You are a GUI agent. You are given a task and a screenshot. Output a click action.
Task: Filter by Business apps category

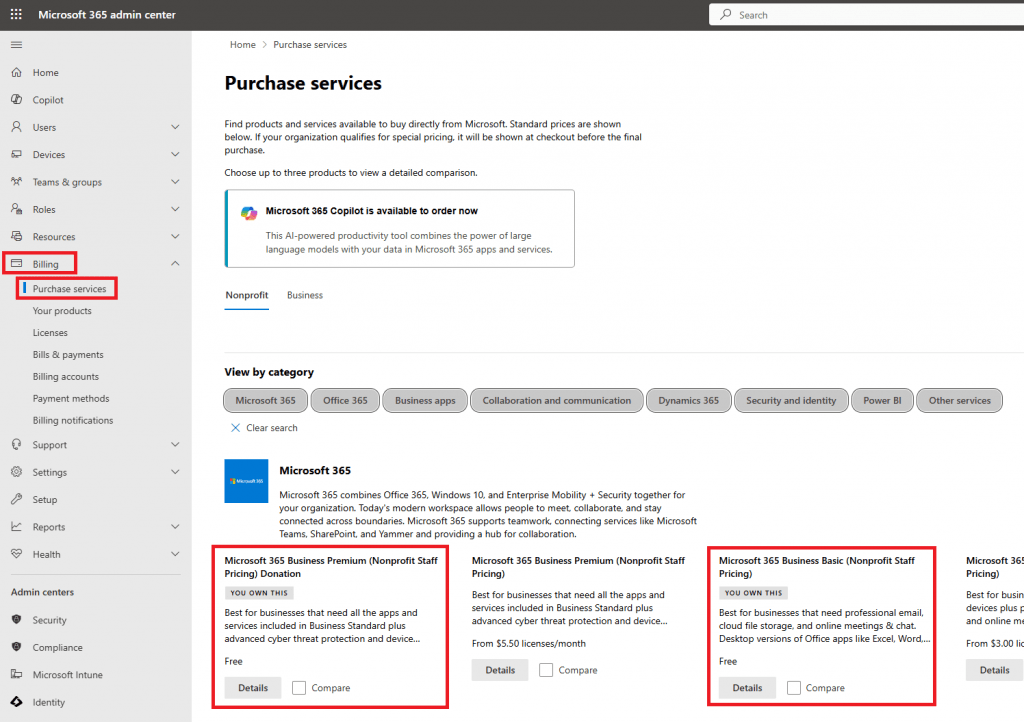tap(425, 400)
